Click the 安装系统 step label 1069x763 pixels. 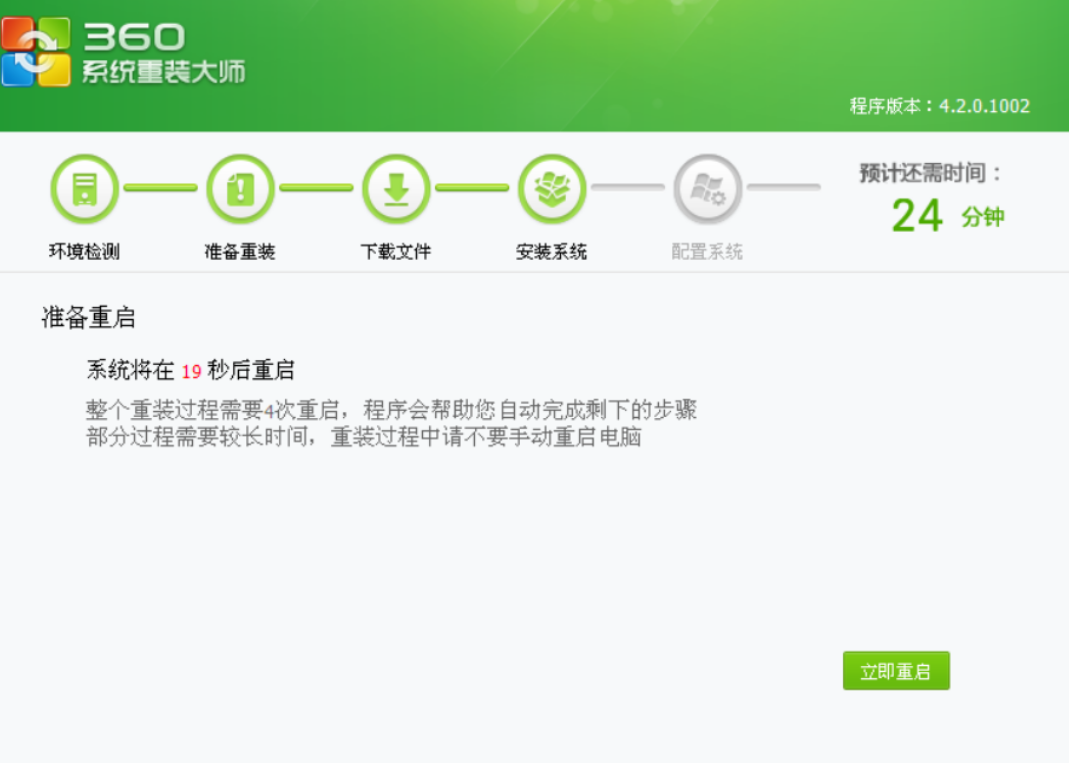point(551,252)
